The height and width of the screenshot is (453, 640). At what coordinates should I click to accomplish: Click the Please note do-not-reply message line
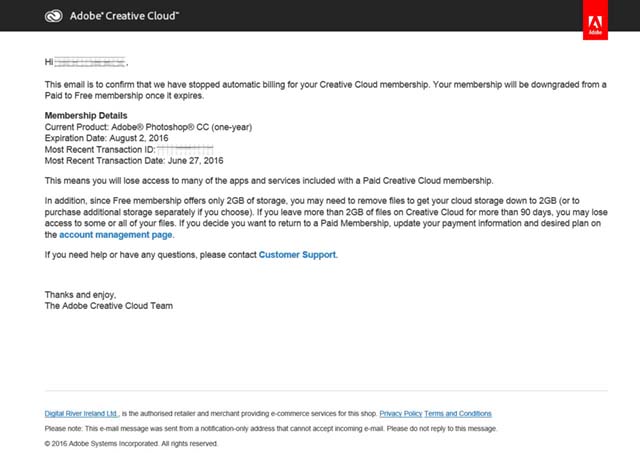click(271, 429)
